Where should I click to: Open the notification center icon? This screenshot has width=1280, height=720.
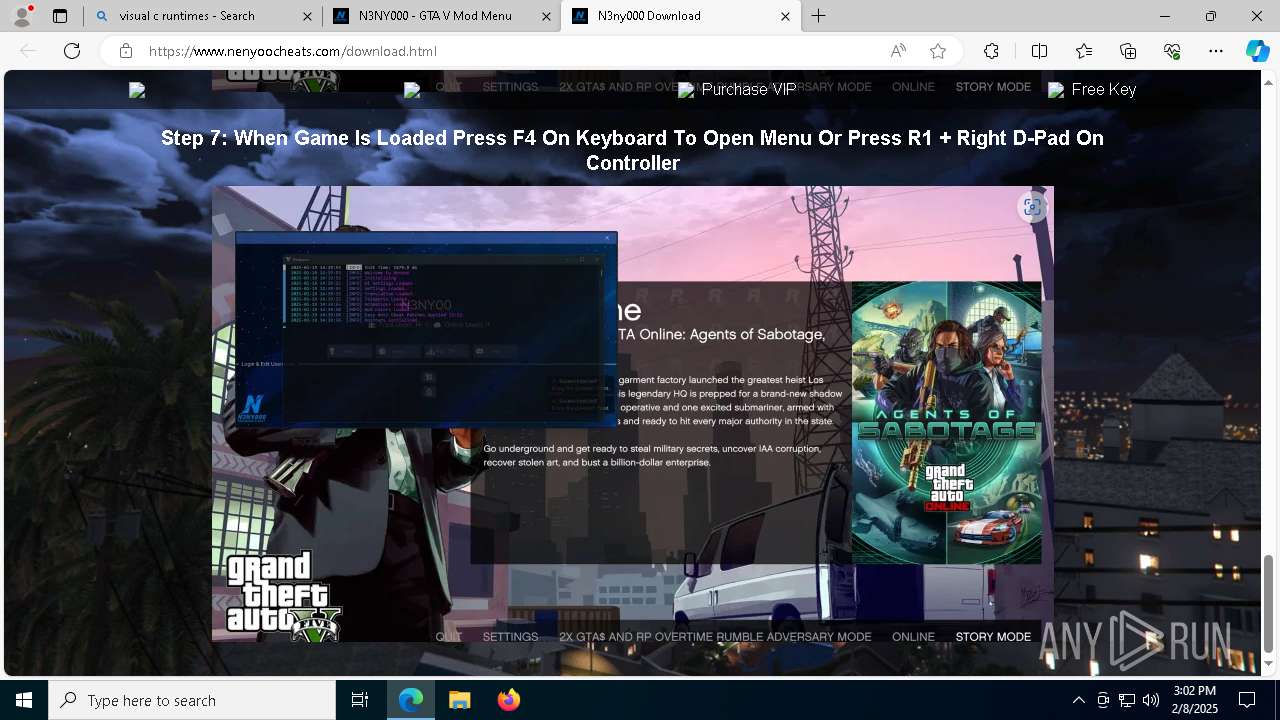tap(1247, 700)
